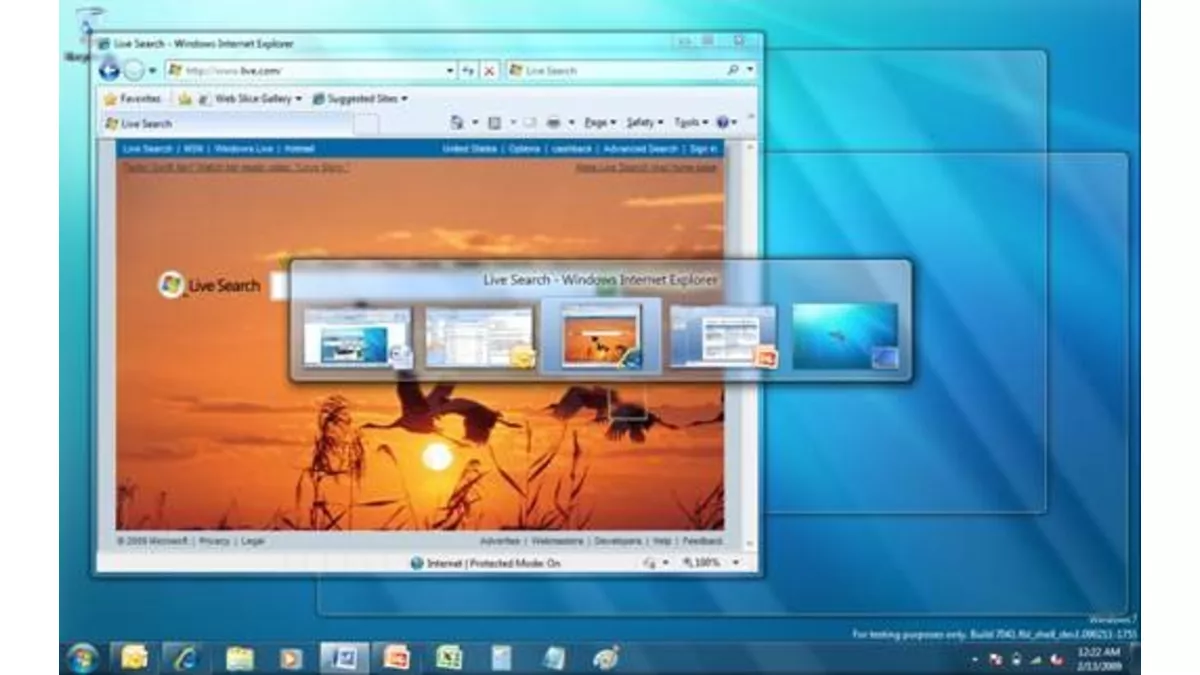Screen dimensions: 1200x675
Task: Open Internet Explorer from the taskbar
Action: coord(185,657)
